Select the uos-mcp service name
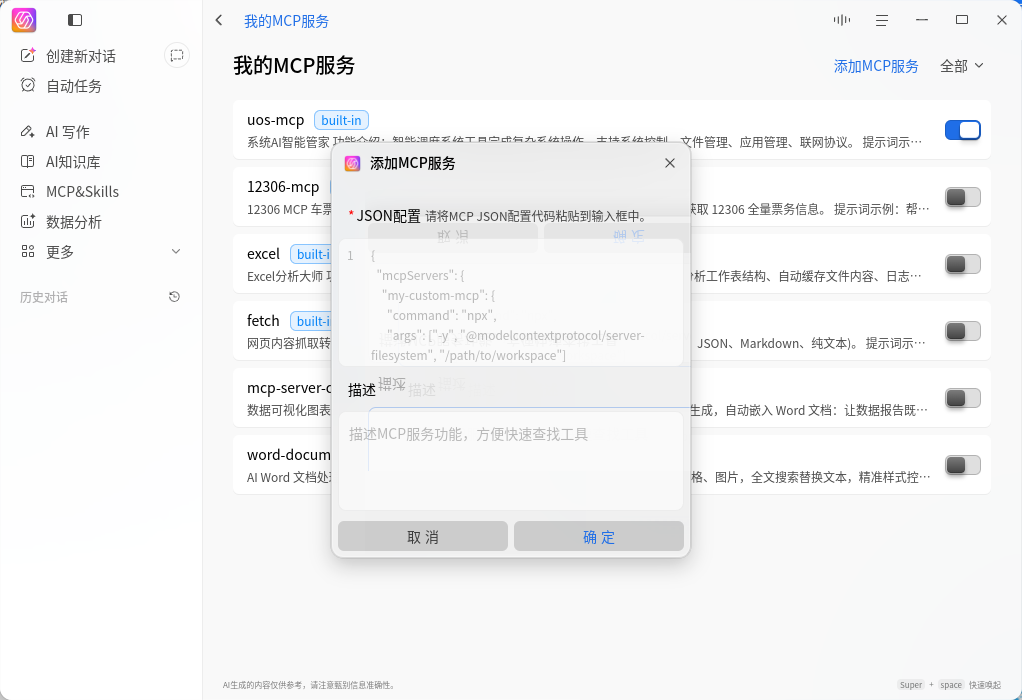 pos(276,120)
